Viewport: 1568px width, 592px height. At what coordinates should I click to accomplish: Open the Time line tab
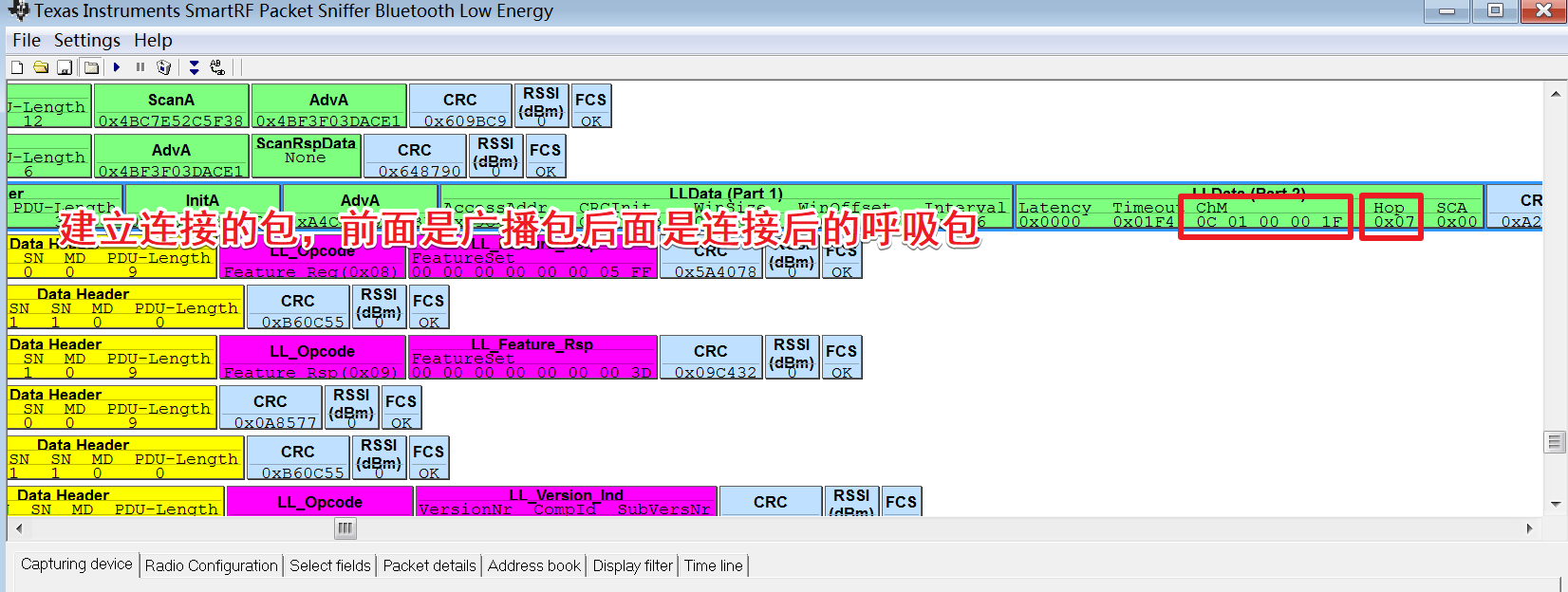click(714, 565)
